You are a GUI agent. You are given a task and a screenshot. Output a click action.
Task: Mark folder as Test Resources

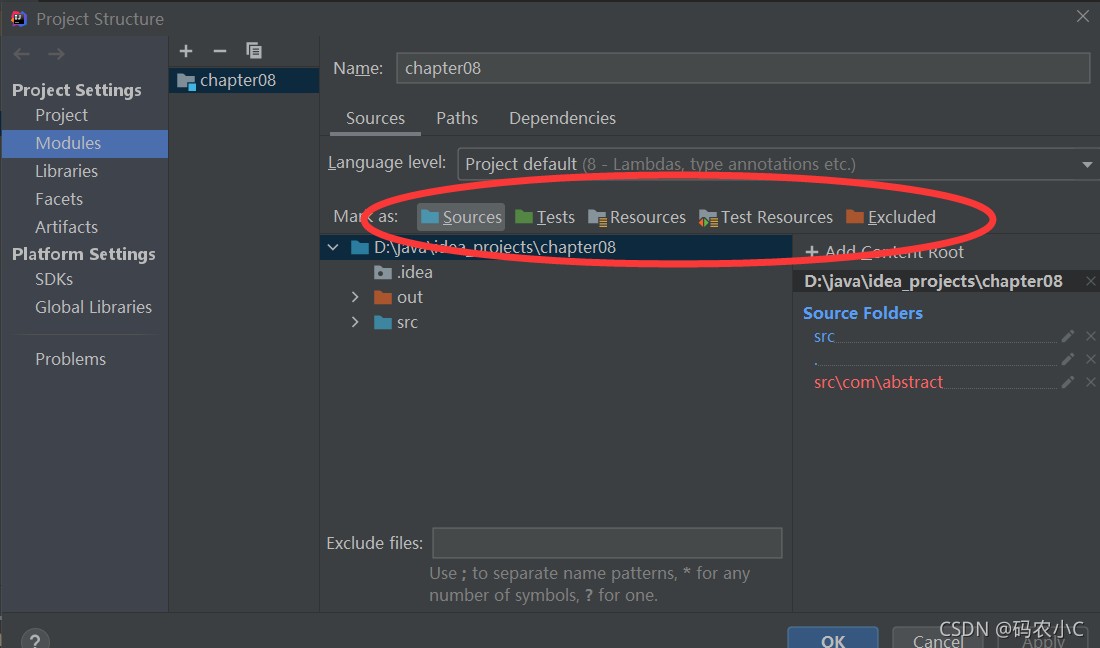[766, 217]
